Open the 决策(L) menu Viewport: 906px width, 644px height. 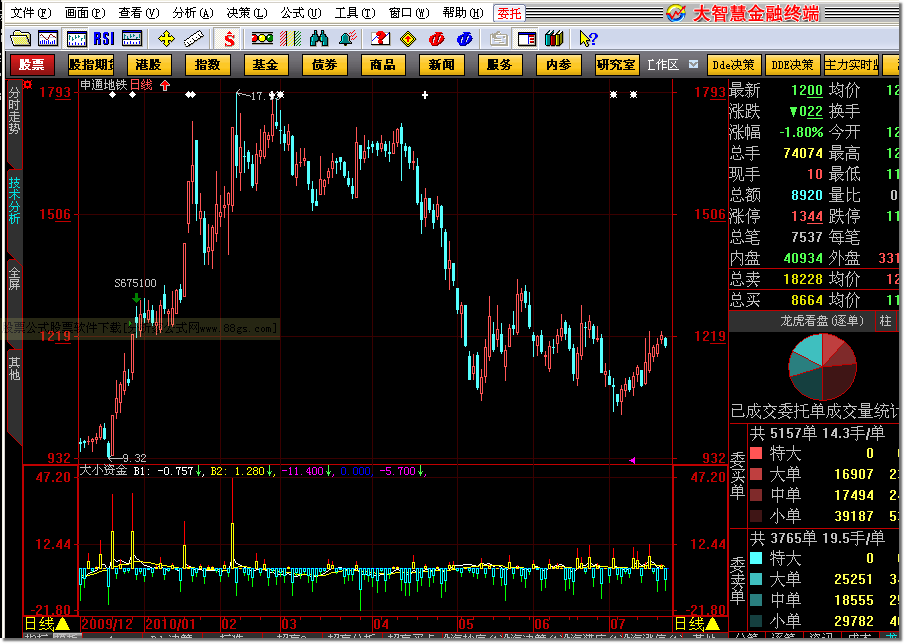coord(247,13)
